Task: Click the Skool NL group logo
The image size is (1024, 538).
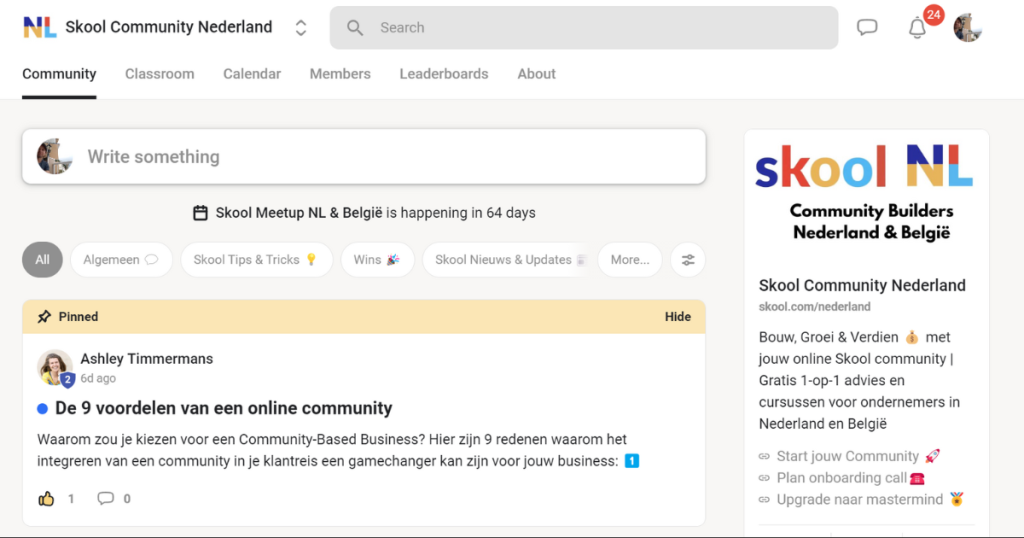Action: click(x=864, y=166)
